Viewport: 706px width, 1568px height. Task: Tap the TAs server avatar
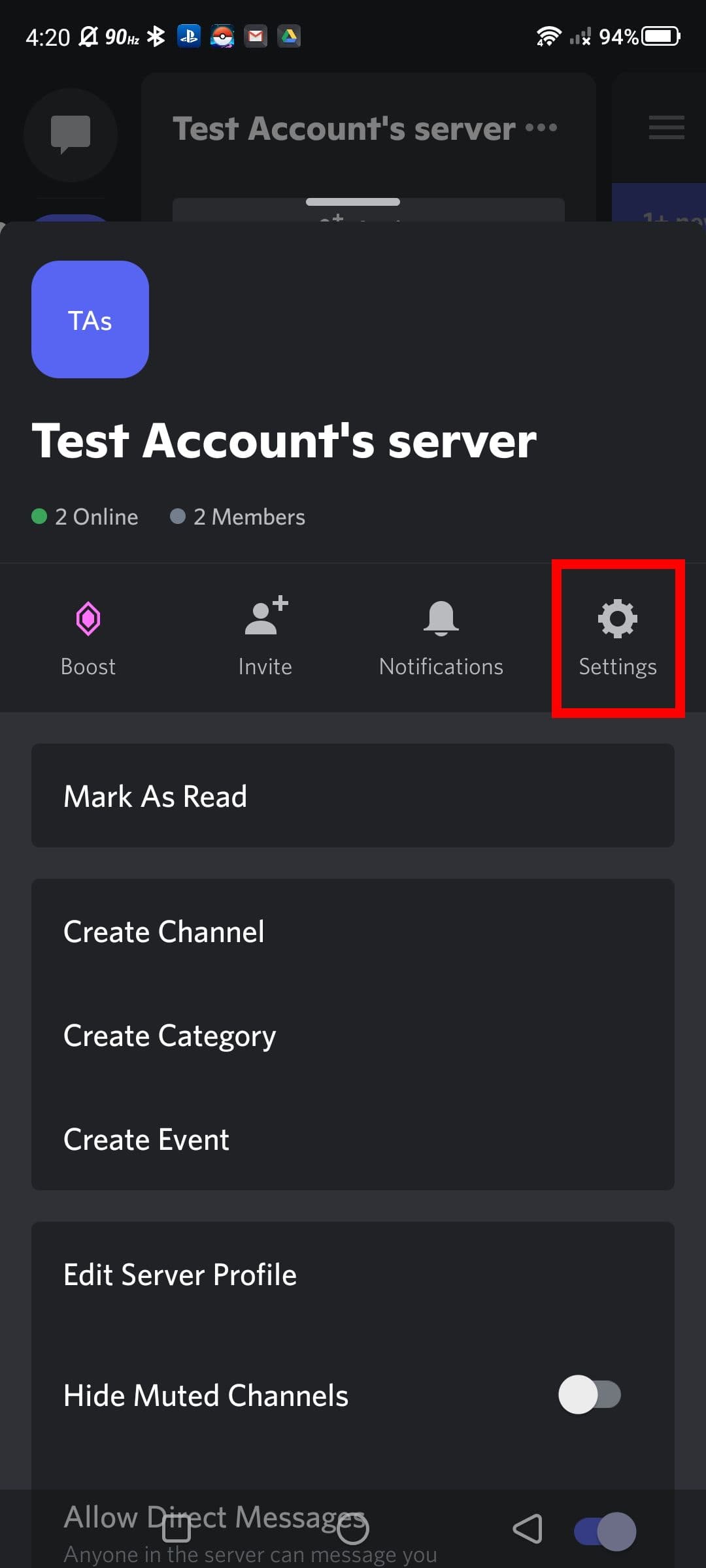coord(90,319)
